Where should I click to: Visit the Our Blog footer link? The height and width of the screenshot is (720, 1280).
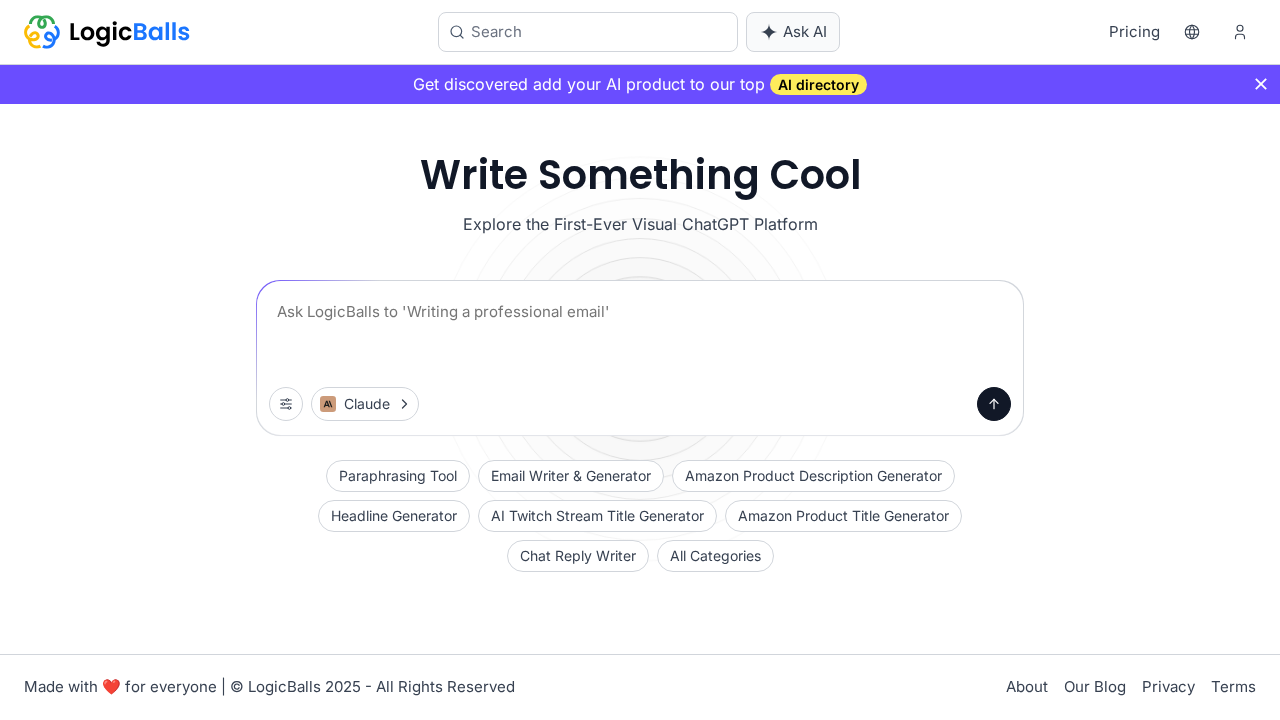pyautogui.click(x=1095, y=687)
